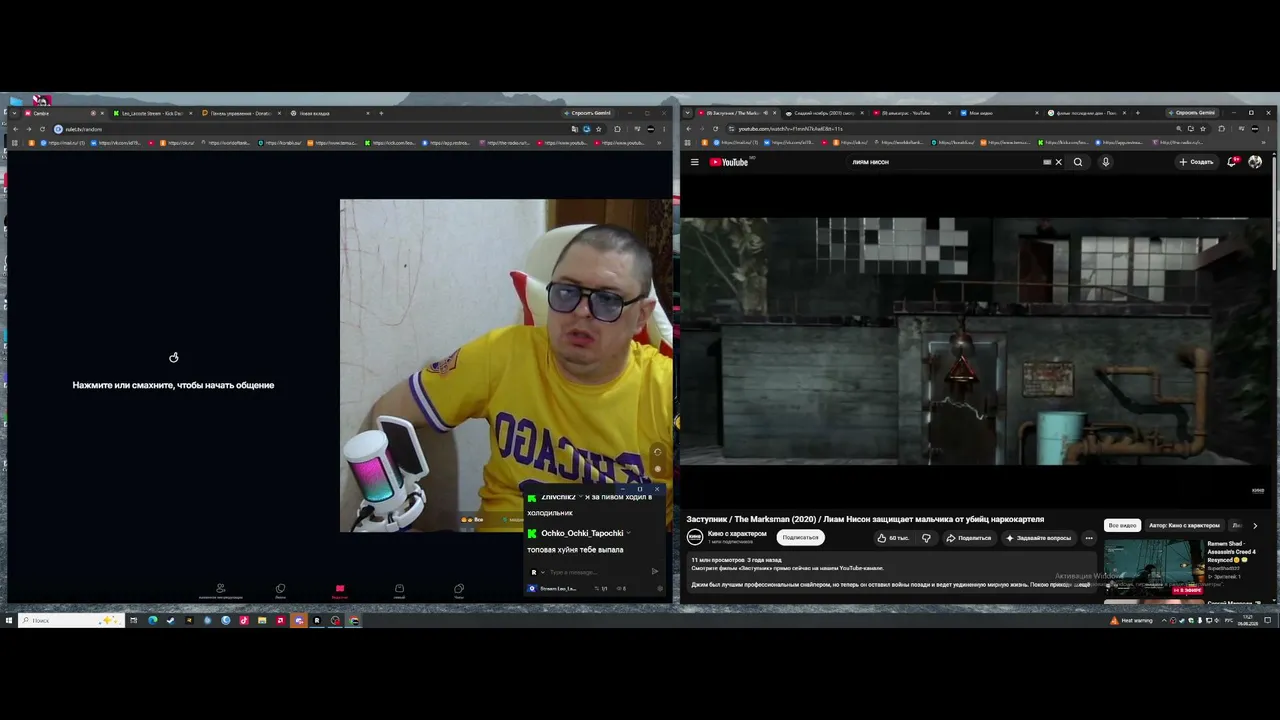Image resolution: width=1280 pixels, height=720 pixels.
Task: Click Спросить Gemini in the YouTube window
Action: 1191,113
